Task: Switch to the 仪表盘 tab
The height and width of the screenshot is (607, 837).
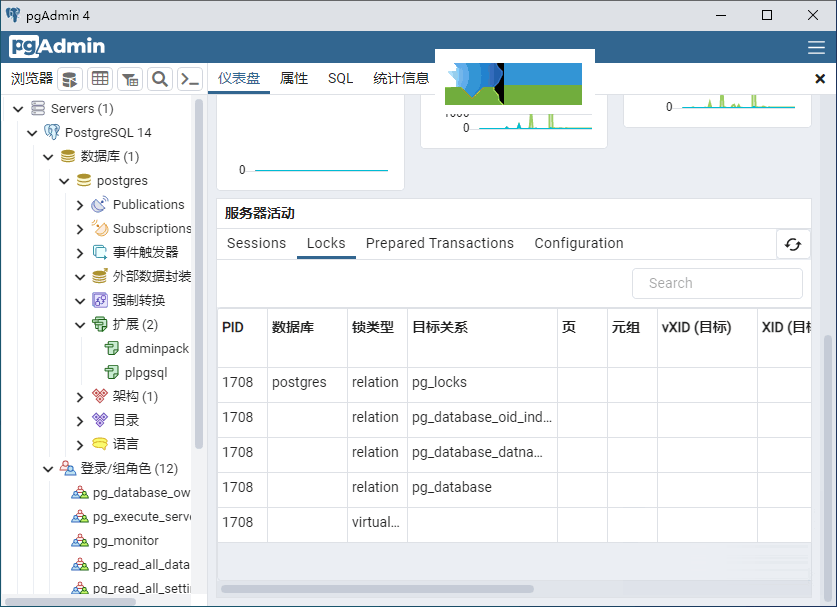Action: [239, 78]
